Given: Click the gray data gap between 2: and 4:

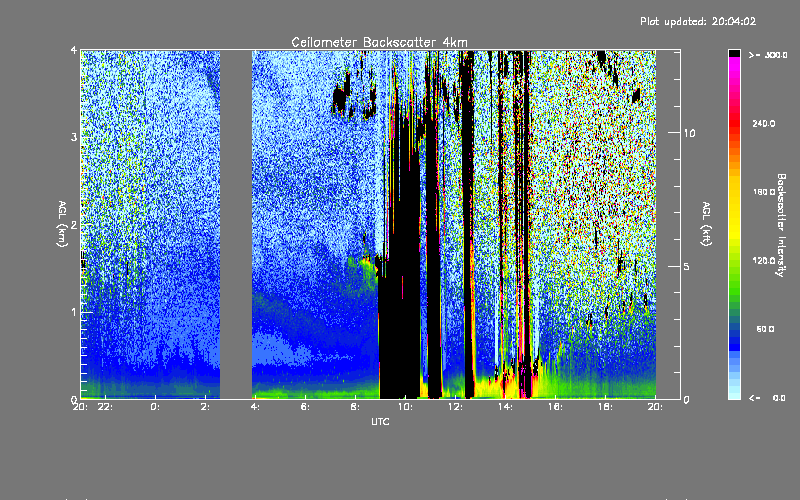Looking at the screenshot, I should 236,224.
